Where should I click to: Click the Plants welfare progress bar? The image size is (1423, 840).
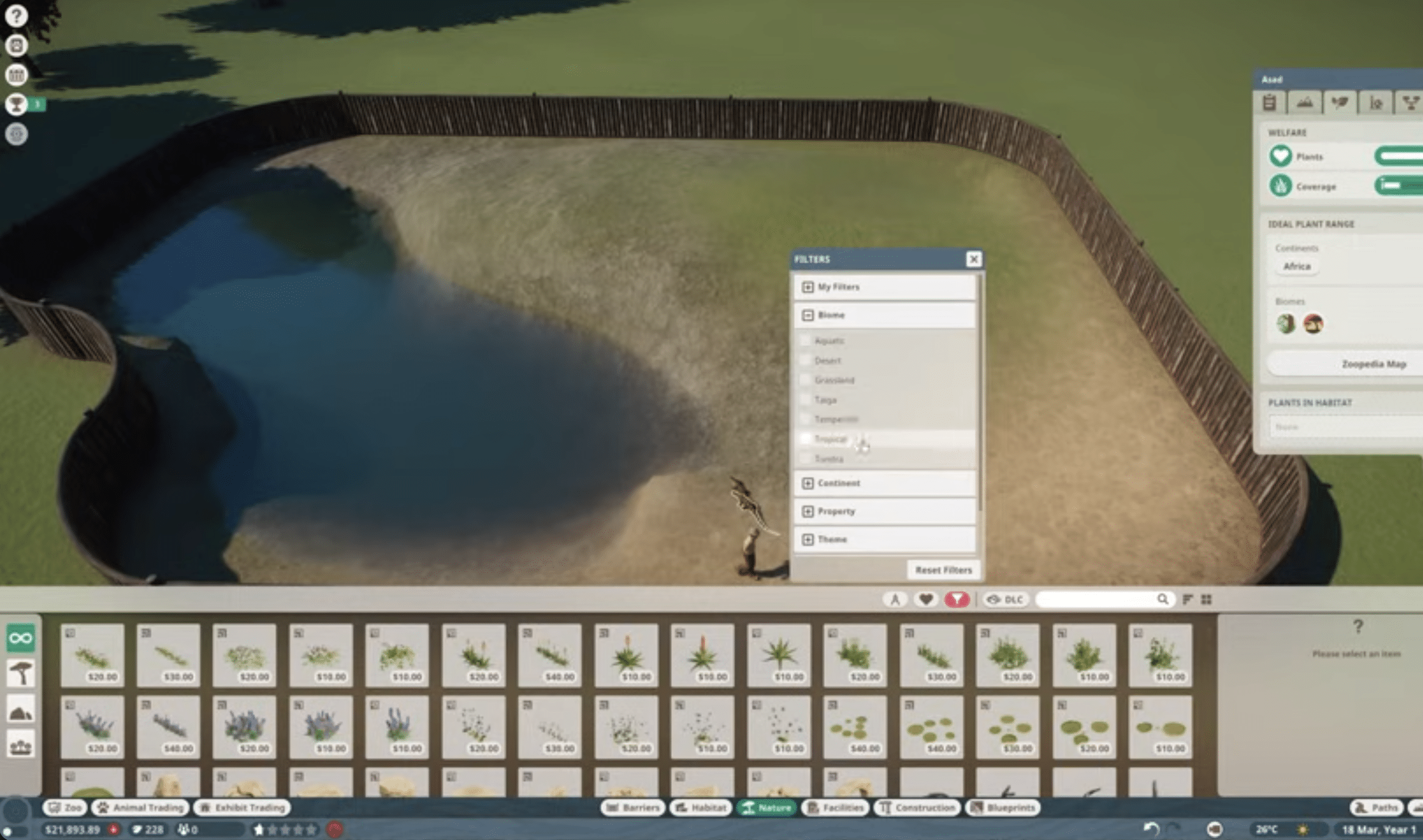point(1399,156)
